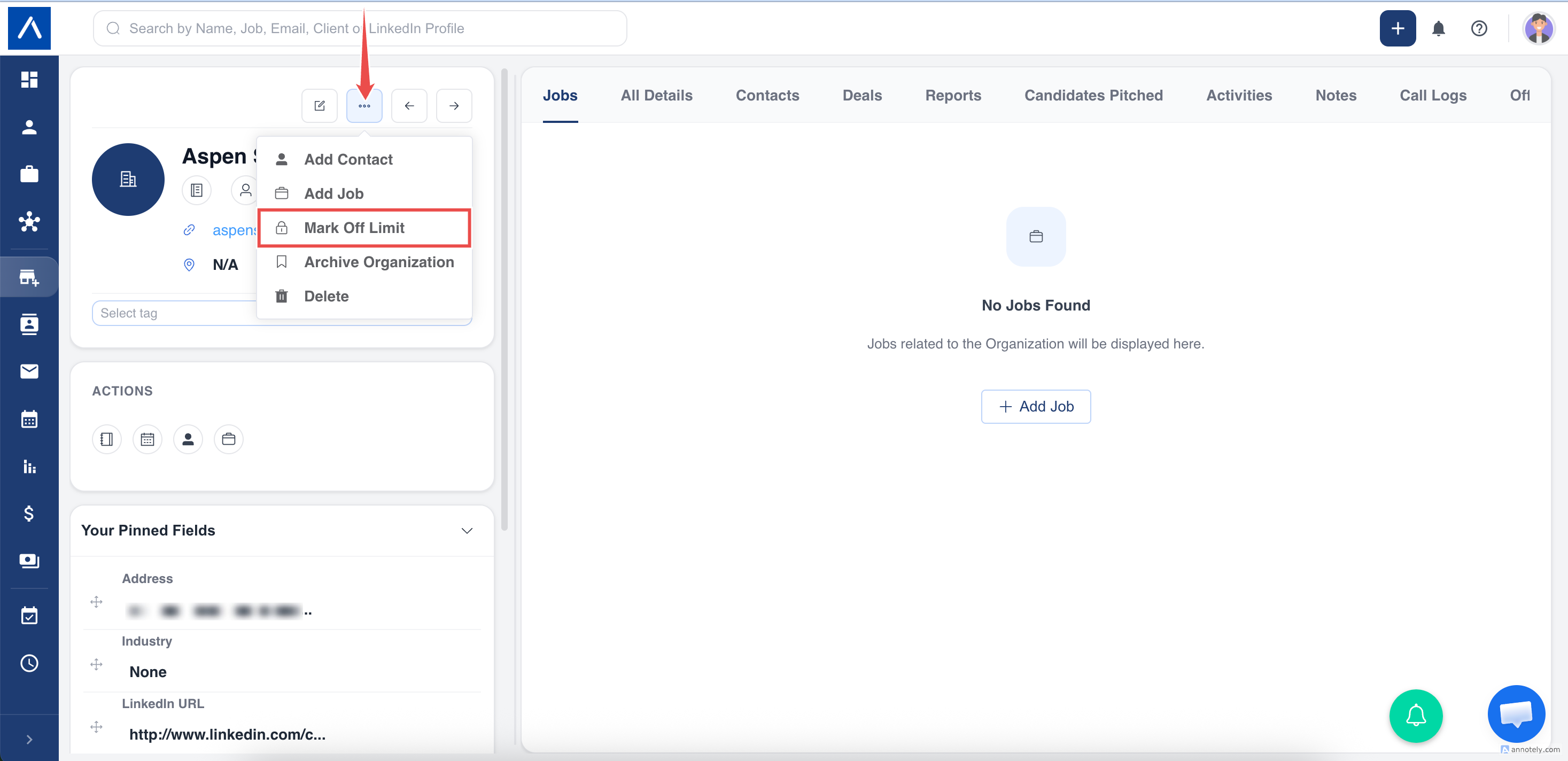Open contacts book icon in sidebar
Viewport: 1568px width, 761px height.
[29, 324]
